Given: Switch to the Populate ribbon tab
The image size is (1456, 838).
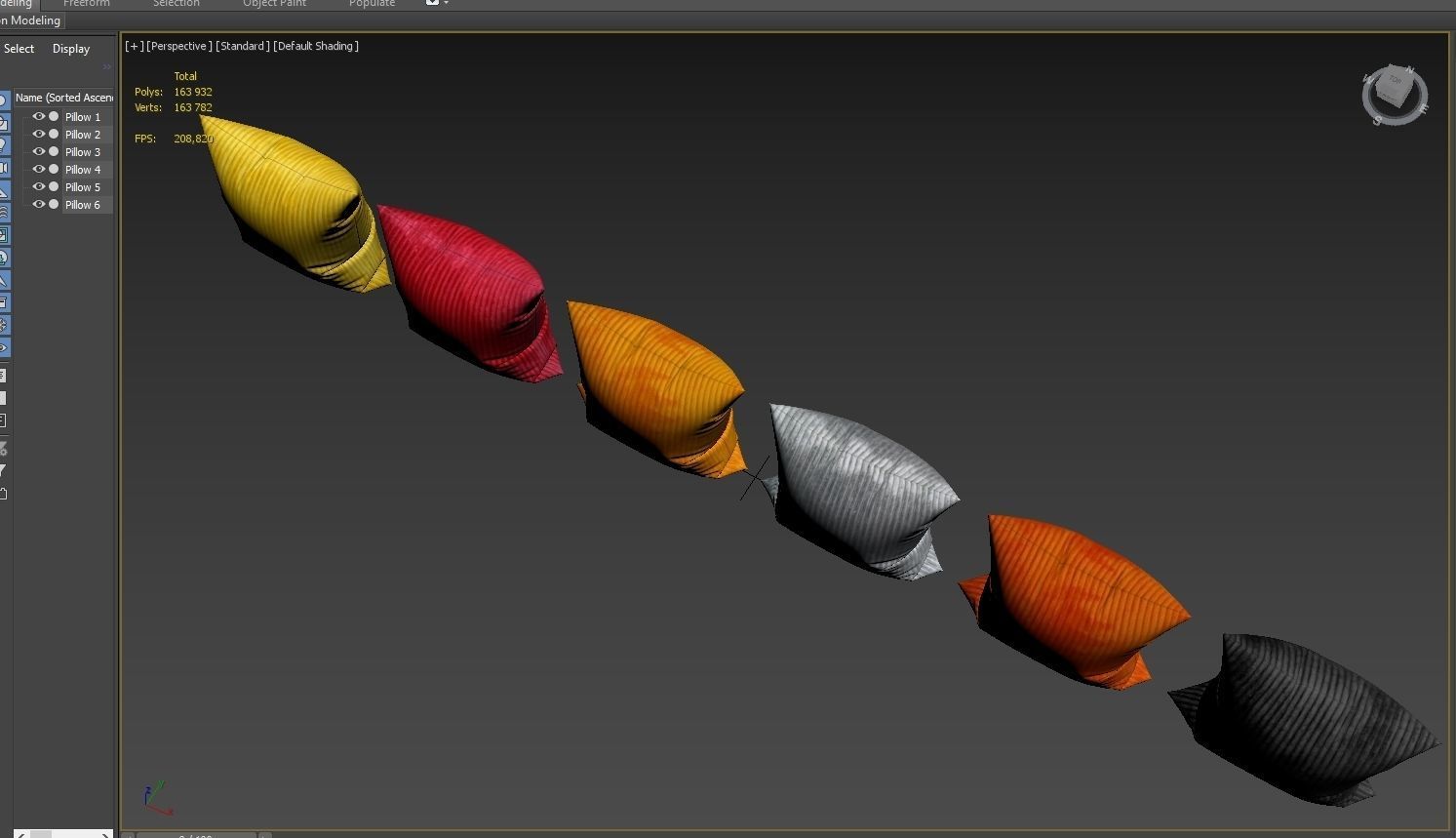Looking at the screenshot, I should (x=373, y=4).
